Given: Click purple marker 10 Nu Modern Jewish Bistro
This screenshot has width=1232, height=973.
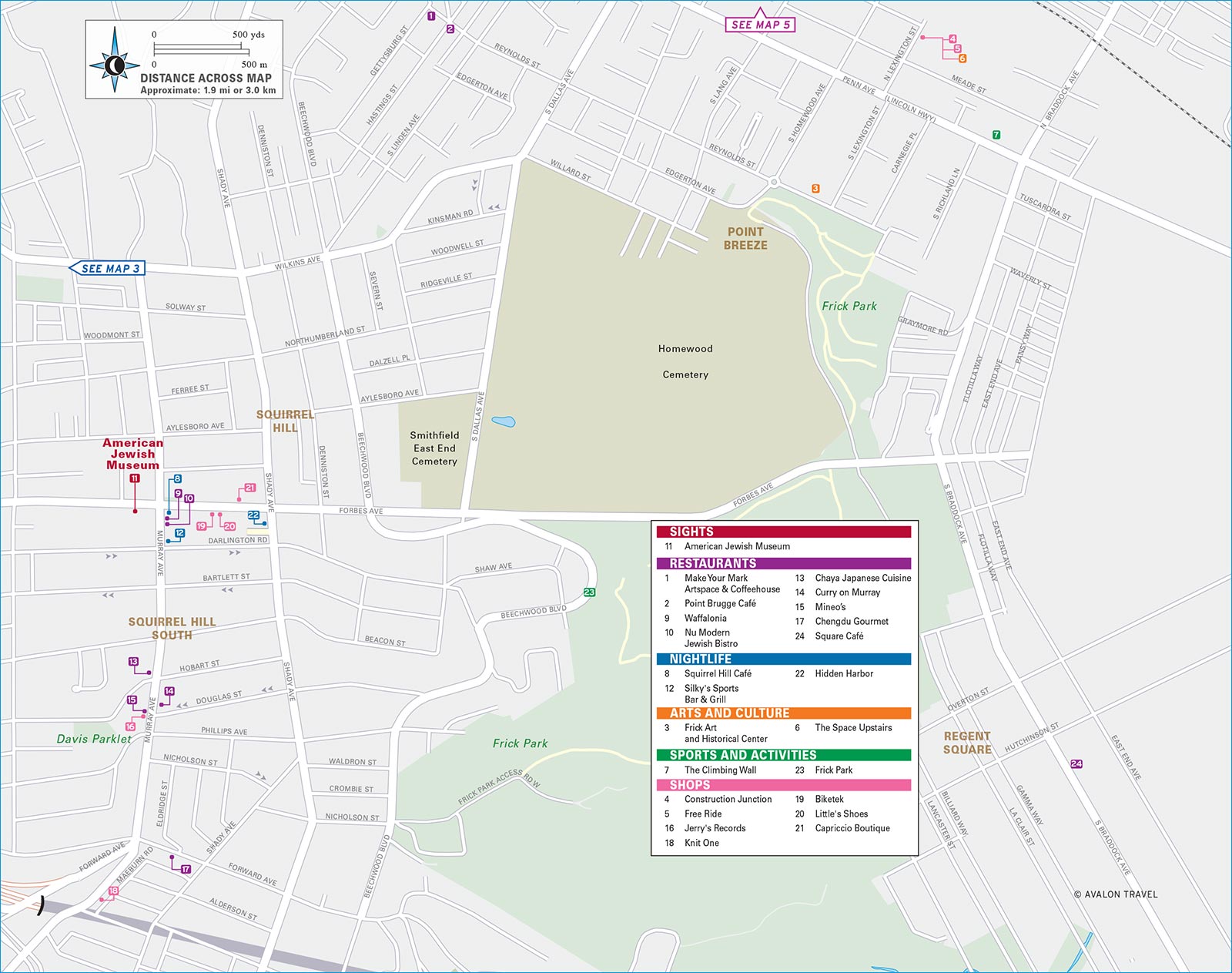Looking at the screenshot, I should 189,498.
